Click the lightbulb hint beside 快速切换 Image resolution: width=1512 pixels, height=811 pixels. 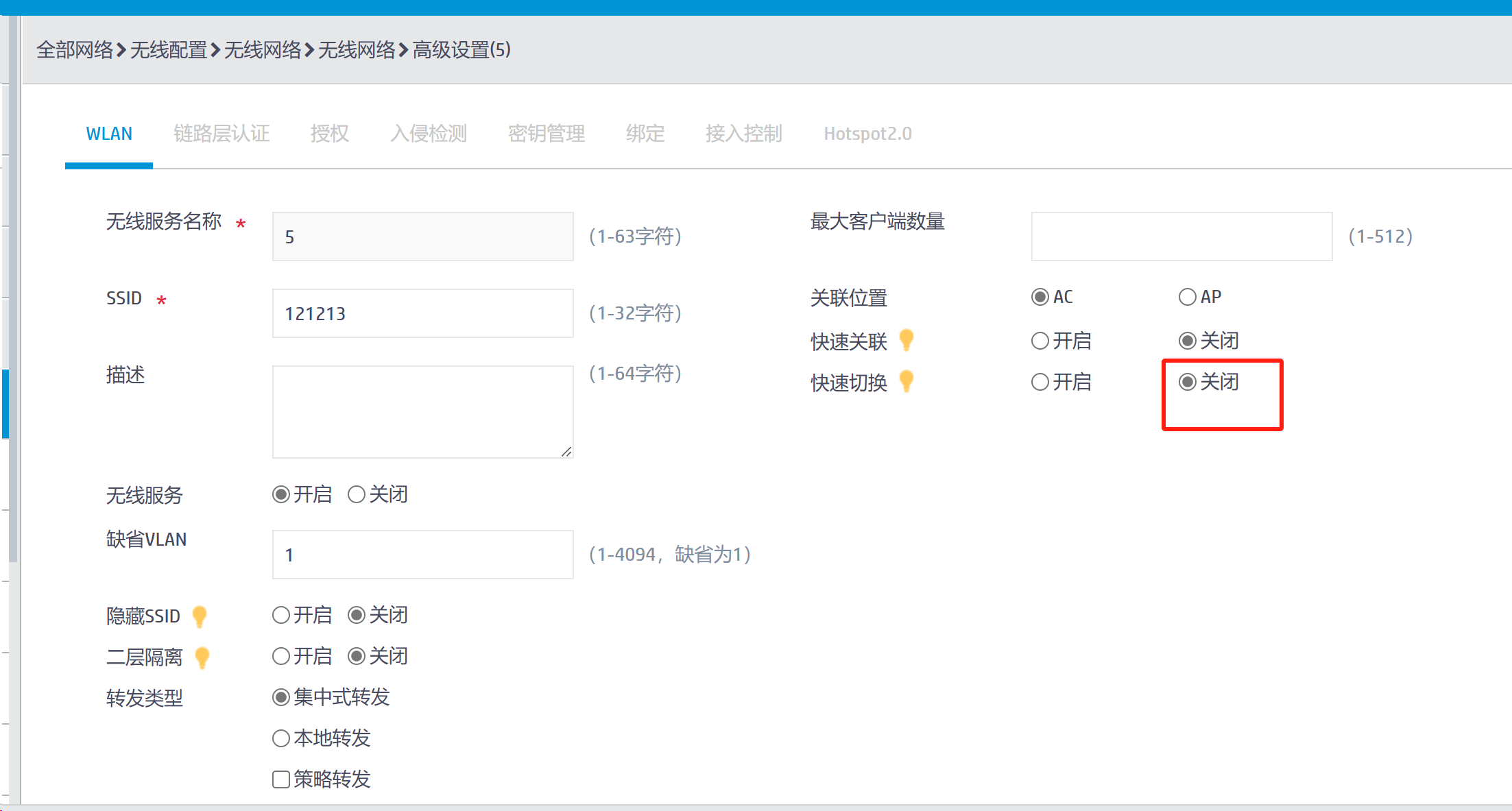coord(906,380)
